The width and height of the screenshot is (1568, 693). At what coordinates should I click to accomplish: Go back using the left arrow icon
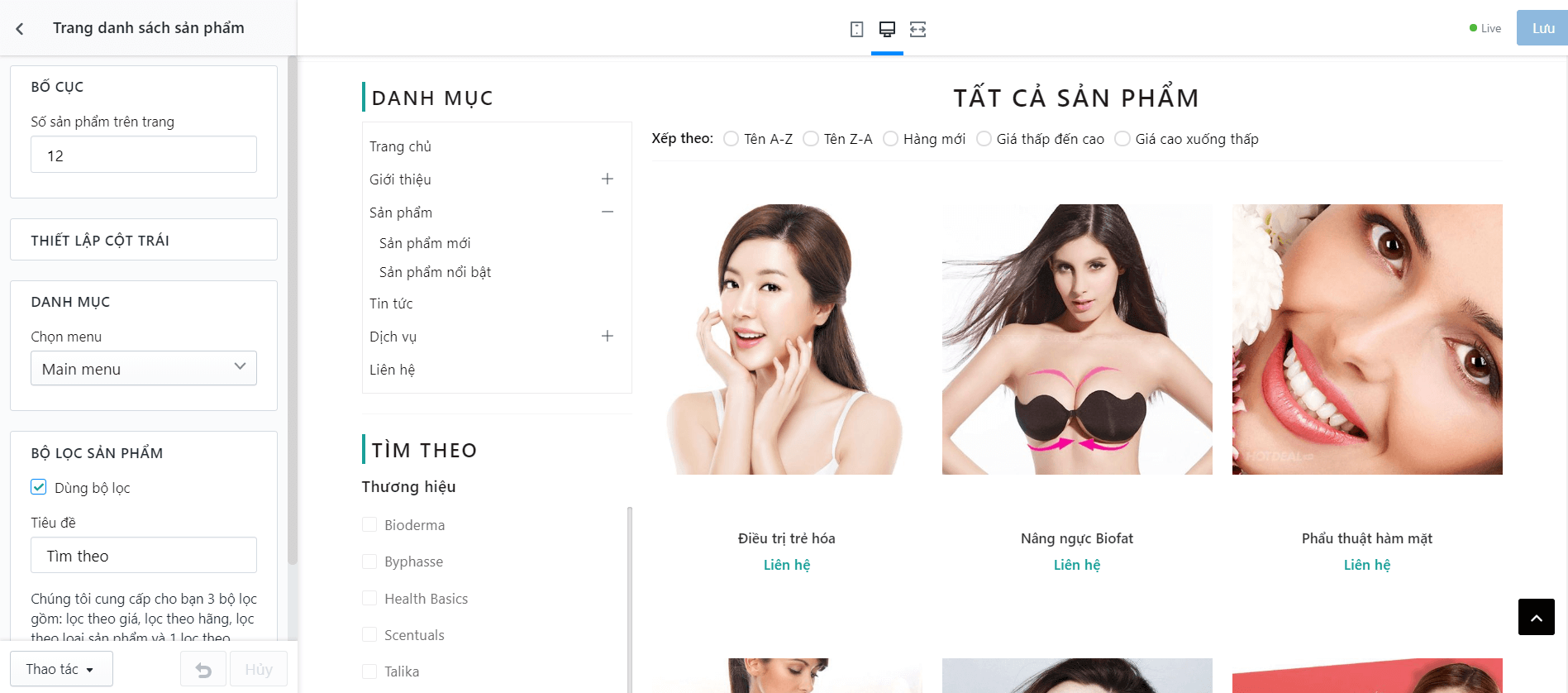pyautogui.click(x=20, y=28)
